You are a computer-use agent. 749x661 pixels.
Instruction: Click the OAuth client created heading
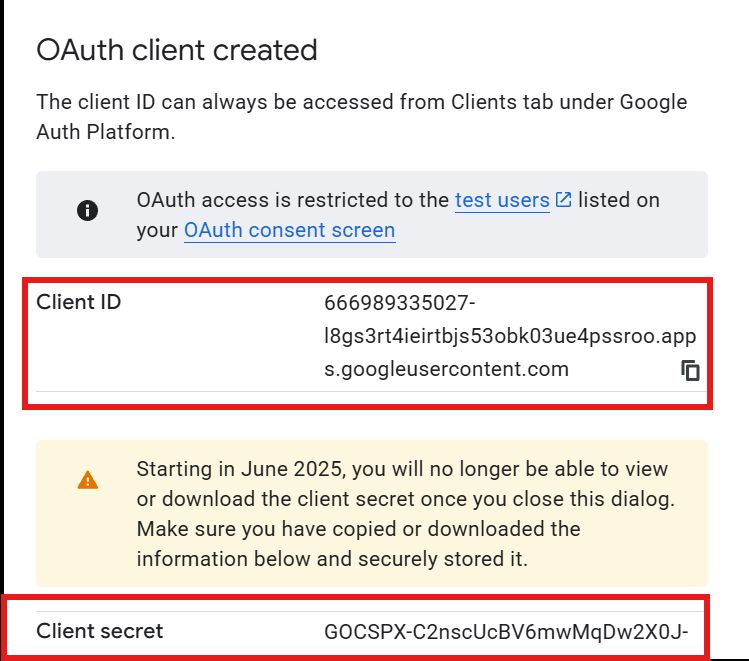click(176, 49)
